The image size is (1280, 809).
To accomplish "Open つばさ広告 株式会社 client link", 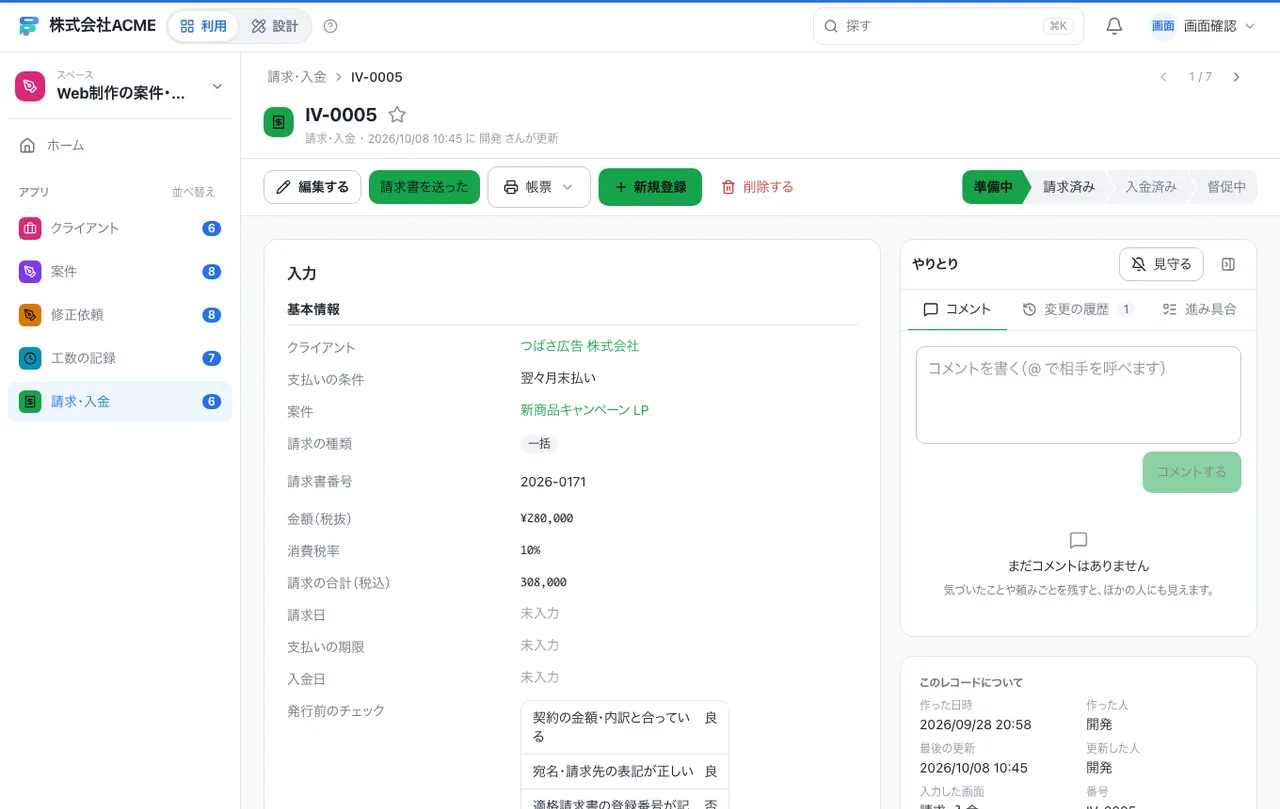I will 580,346.
